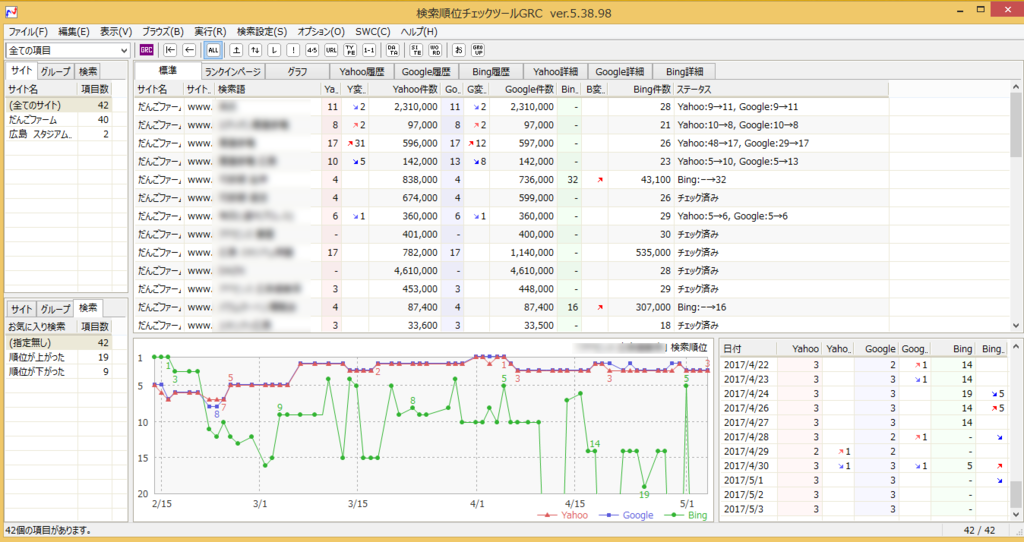Sort by 検索語 column header
Screen dimensions: 1024x542
click(268, 89)
